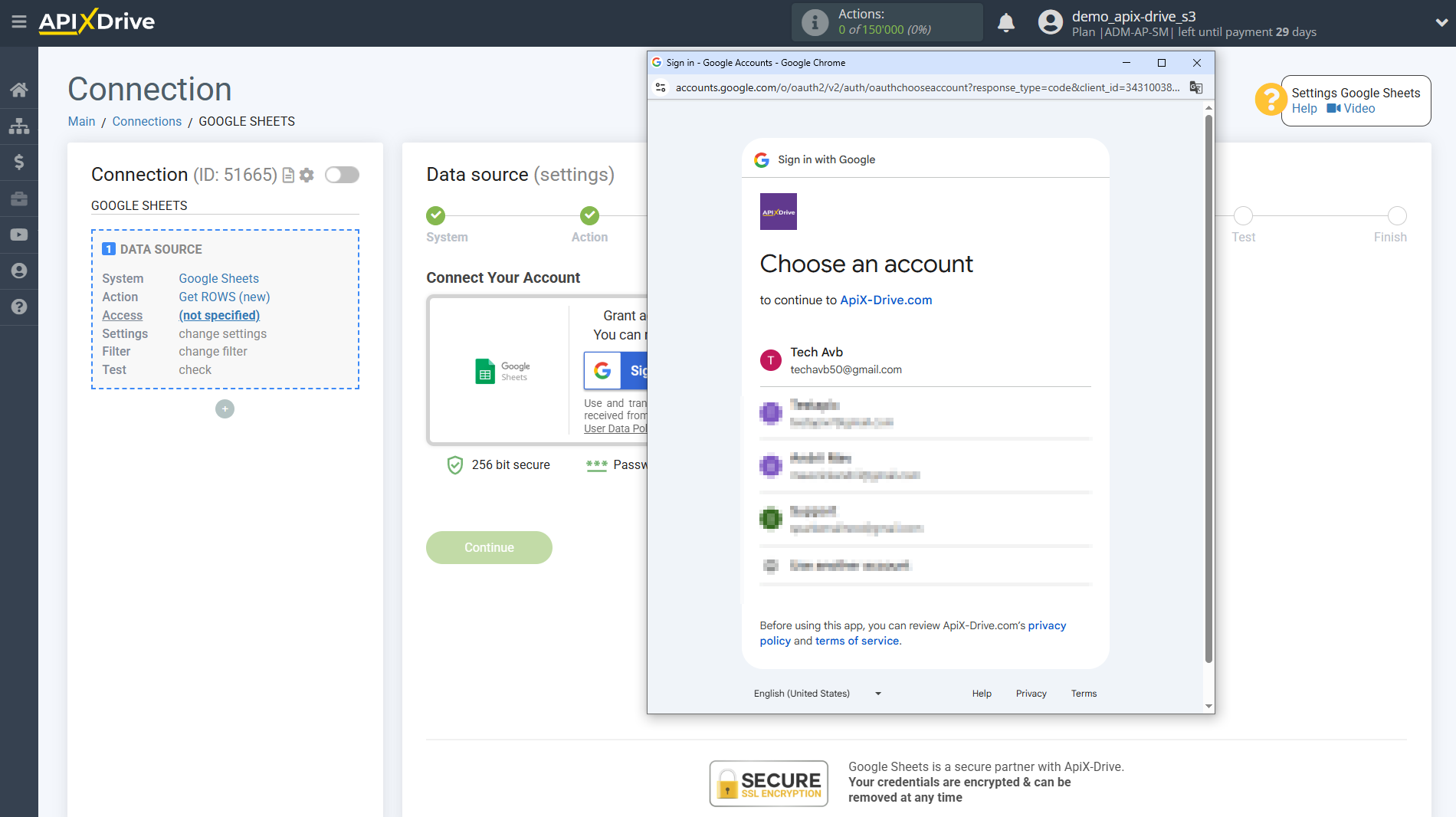The image size is (1456, 817).
Task: Click Terms in popup footer
Action: point(1084,694)
